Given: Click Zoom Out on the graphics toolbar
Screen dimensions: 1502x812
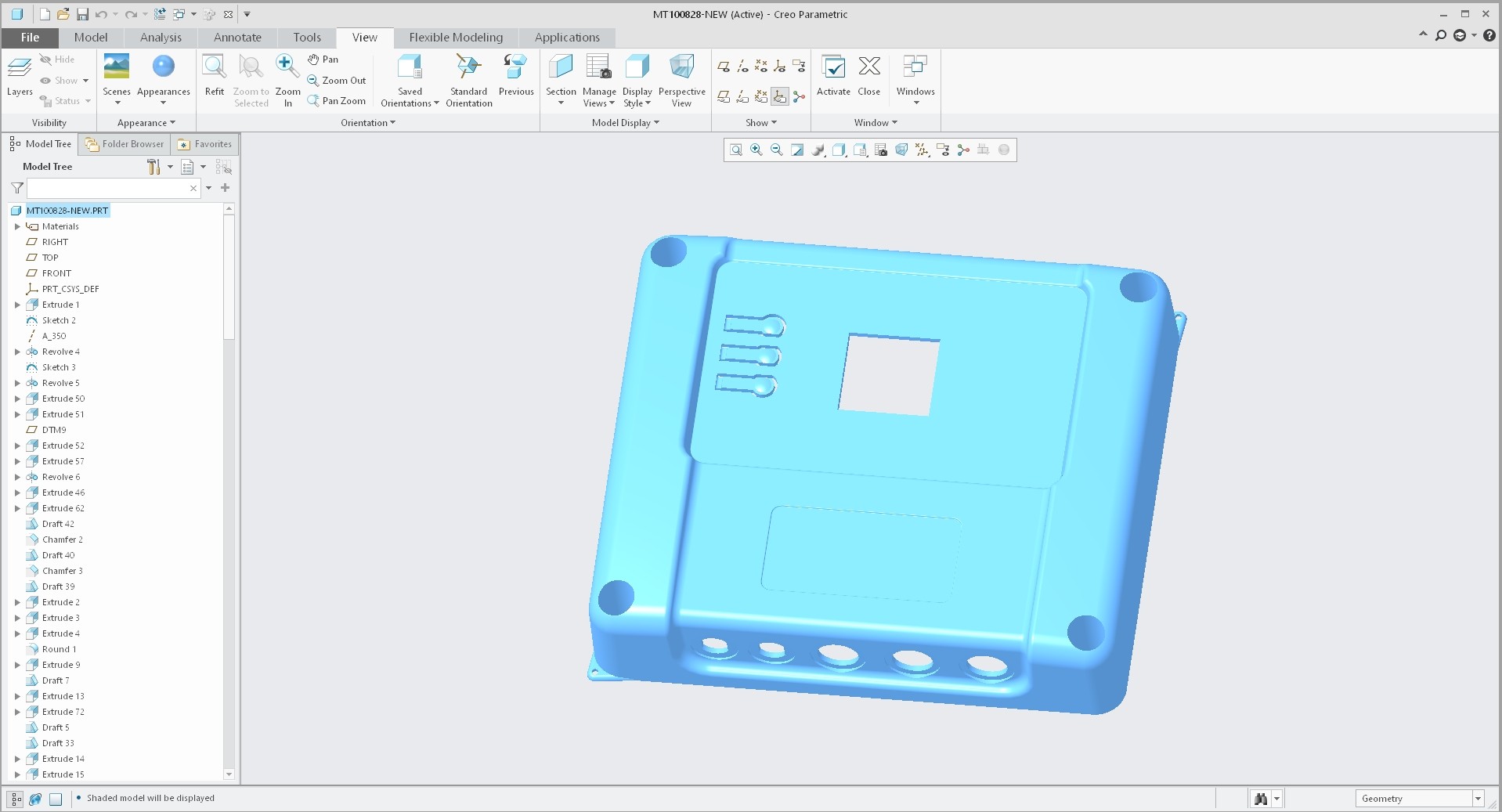Looking at the screenshot, I should 777,150.
